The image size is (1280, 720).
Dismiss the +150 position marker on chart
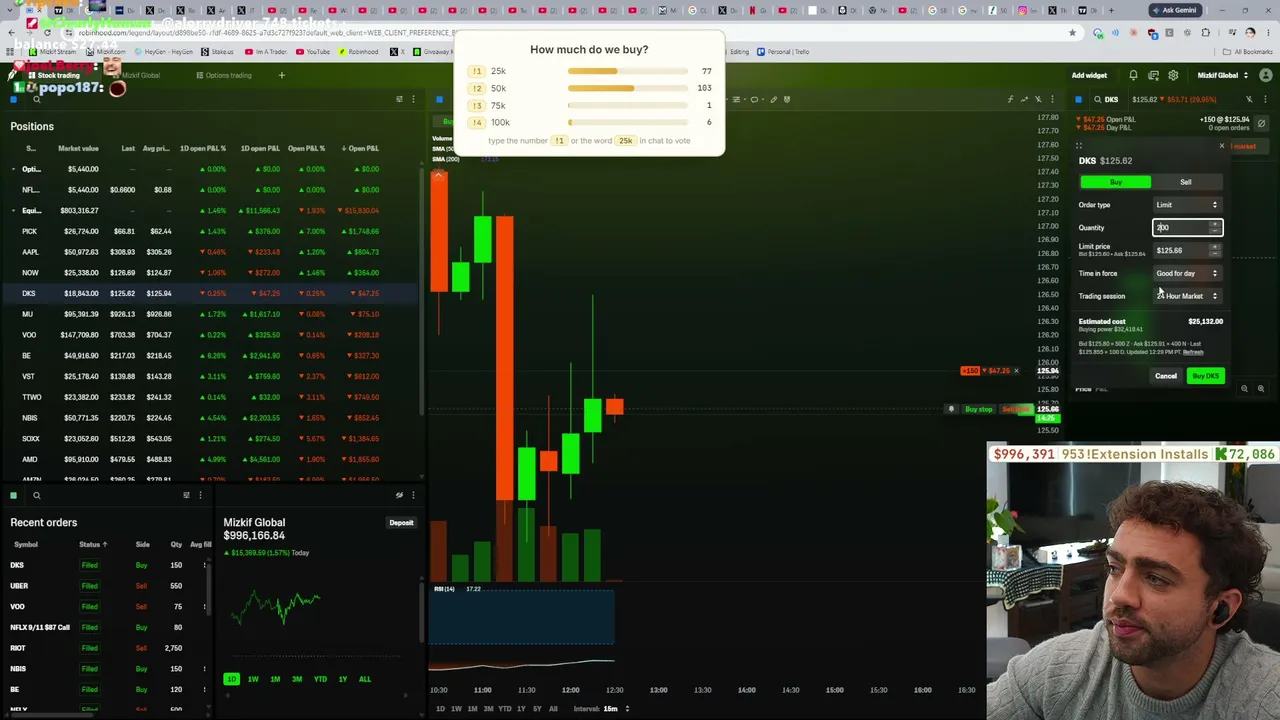1016,371
